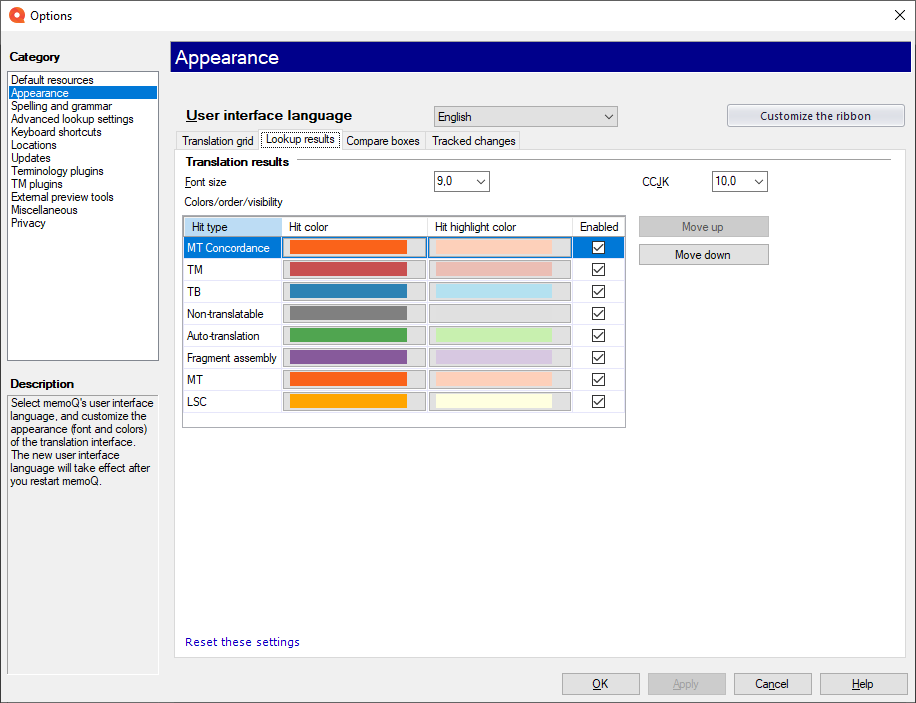Change highlight color for Non-translatable
The height and width of the screenshot is (703, 916).
tap(500, 314)
